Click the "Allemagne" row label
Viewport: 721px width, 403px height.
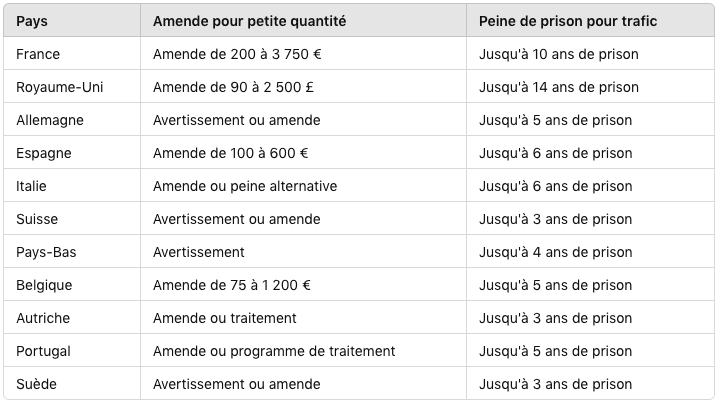click(x=50, y=120)
